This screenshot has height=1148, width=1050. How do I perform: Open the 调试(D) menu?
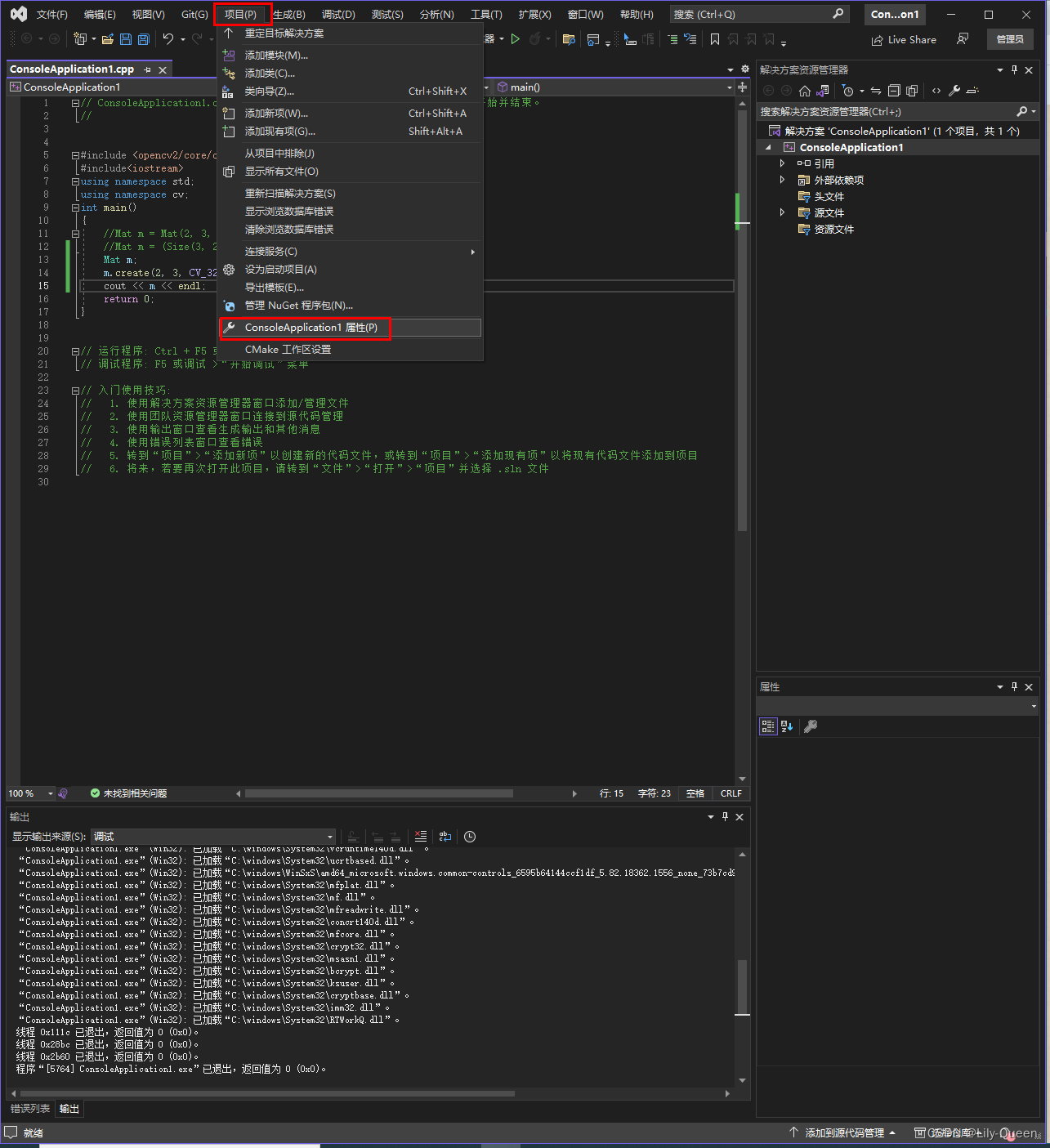338,14
